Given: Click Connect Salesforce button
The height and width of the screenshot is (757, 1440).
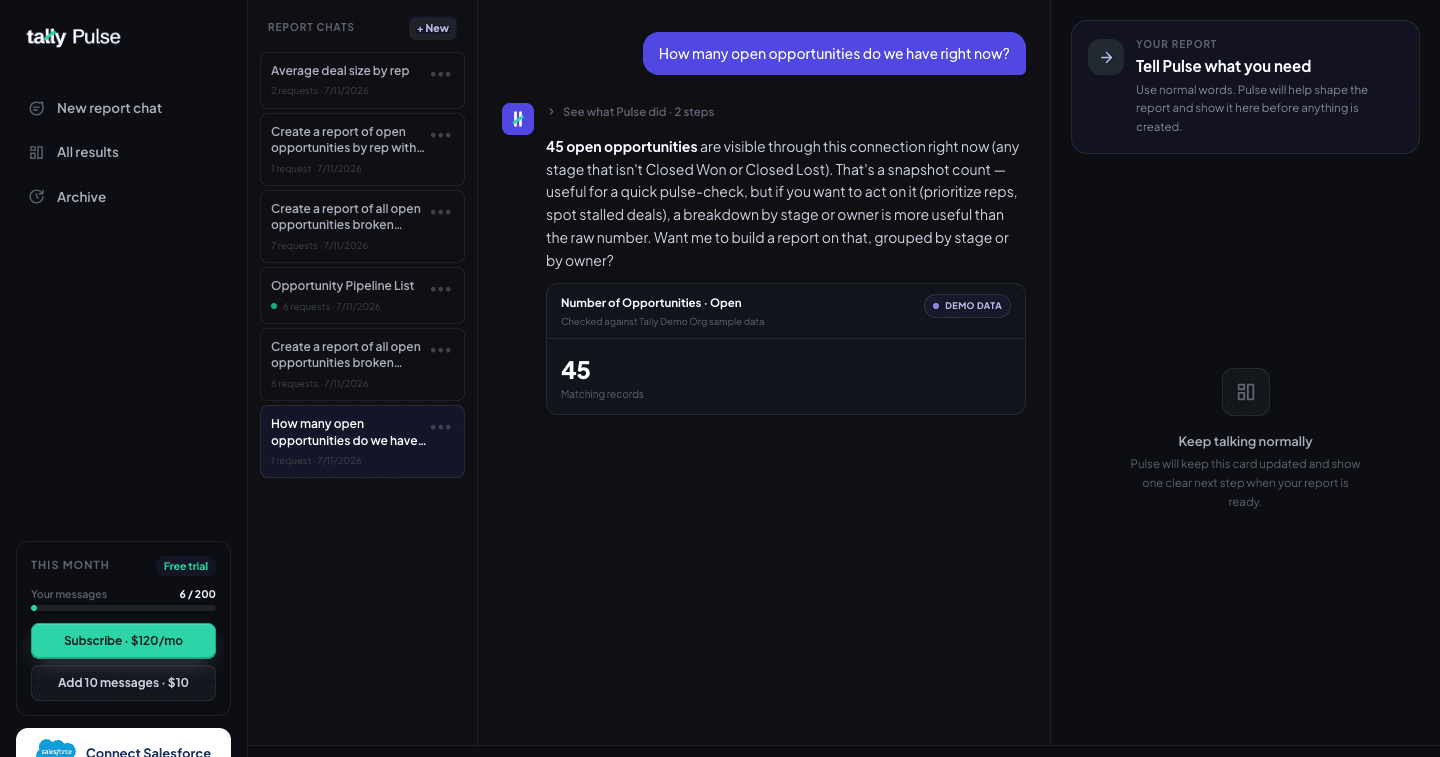Looking at the screenshot, I should click(123, 743).
